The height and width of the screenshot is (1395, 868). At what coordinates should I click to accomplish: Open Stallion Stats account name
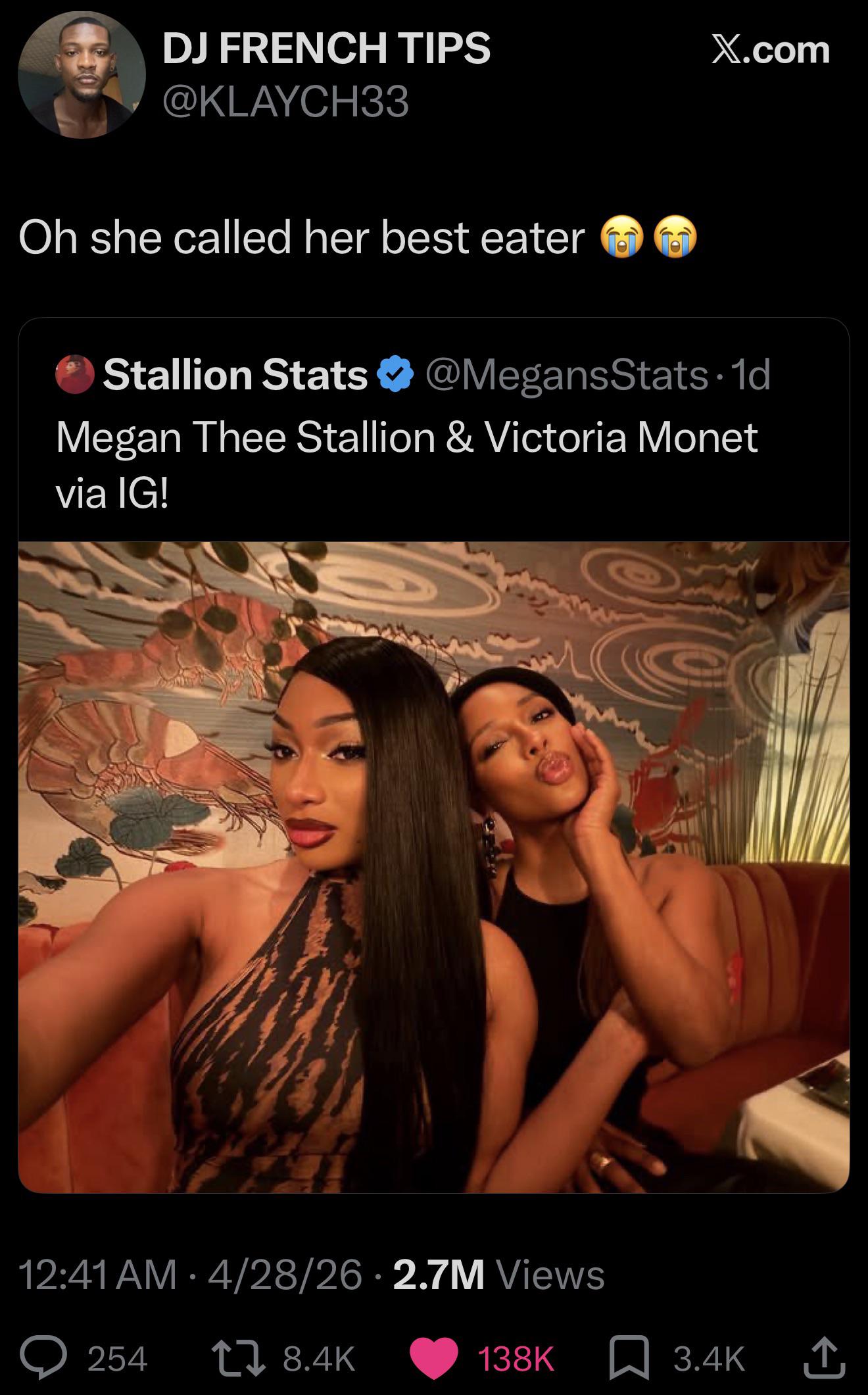coord(235,374)
